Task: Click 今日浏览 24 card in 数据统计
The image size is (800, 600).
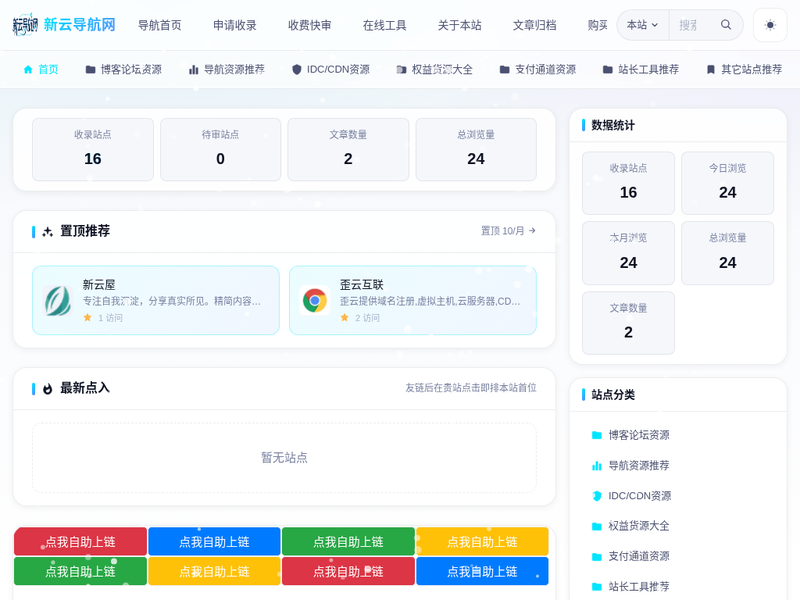Action: coord(728,183)
